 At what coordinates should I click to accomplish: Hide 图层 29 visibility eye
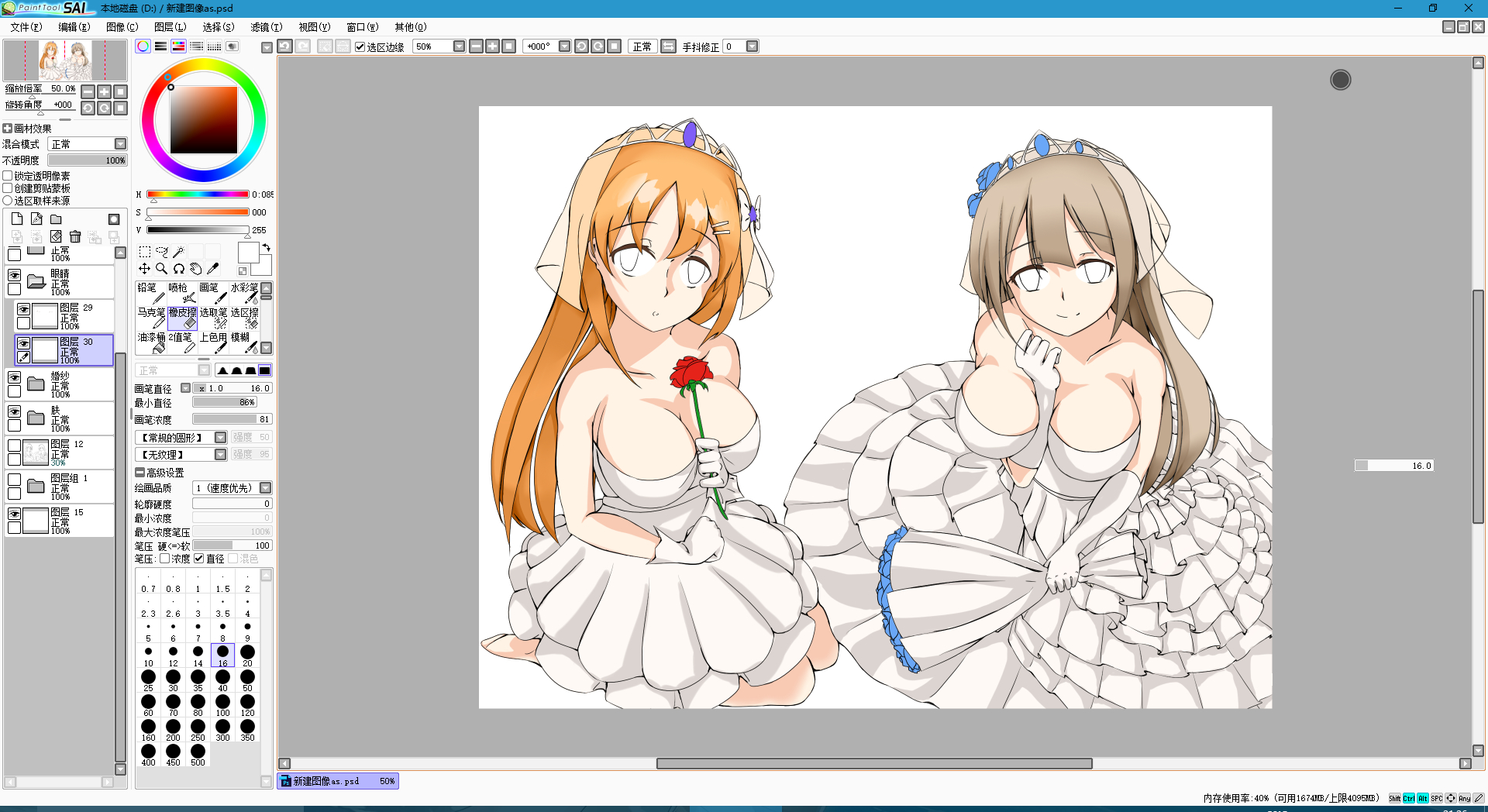point(24,309)
